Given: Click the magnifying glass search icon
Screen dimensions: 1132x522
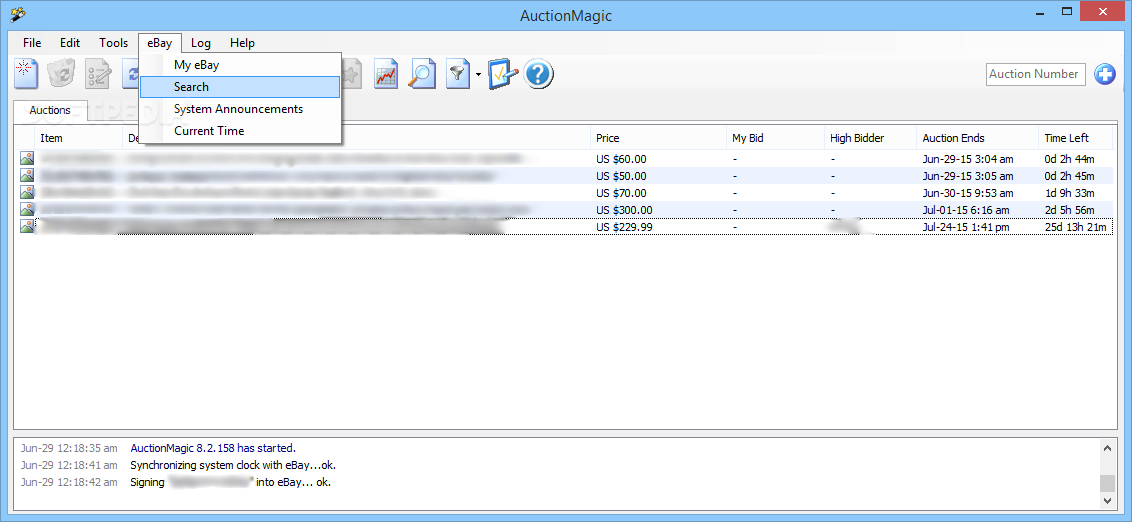Looking at the screenshot, I should point(422,74).
